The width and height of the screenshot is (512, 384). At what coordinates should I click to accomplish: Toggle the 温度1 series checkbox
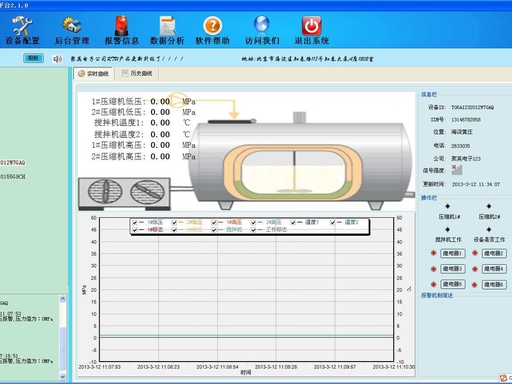(x=293, y=222)
